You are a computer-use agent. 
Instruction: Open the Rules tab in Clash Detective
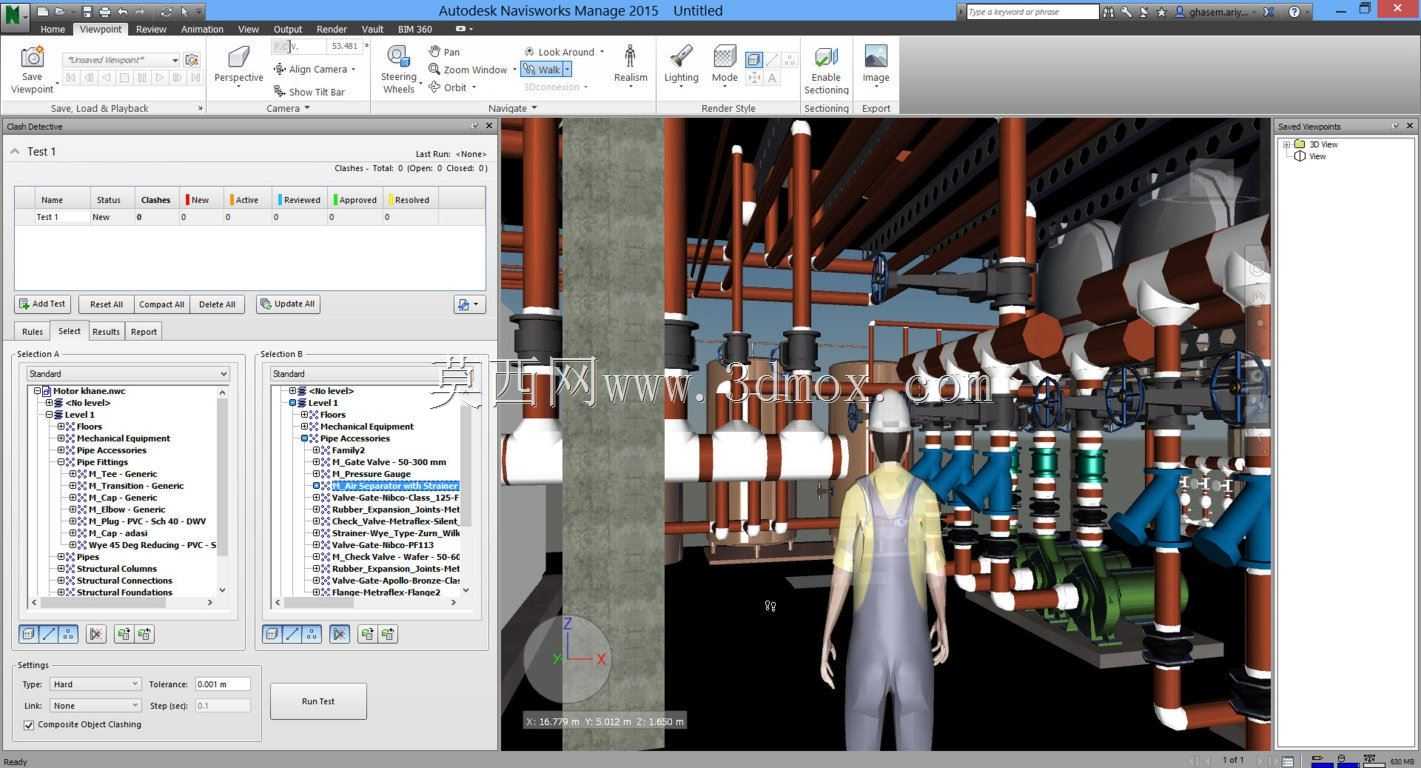(32, 332)
